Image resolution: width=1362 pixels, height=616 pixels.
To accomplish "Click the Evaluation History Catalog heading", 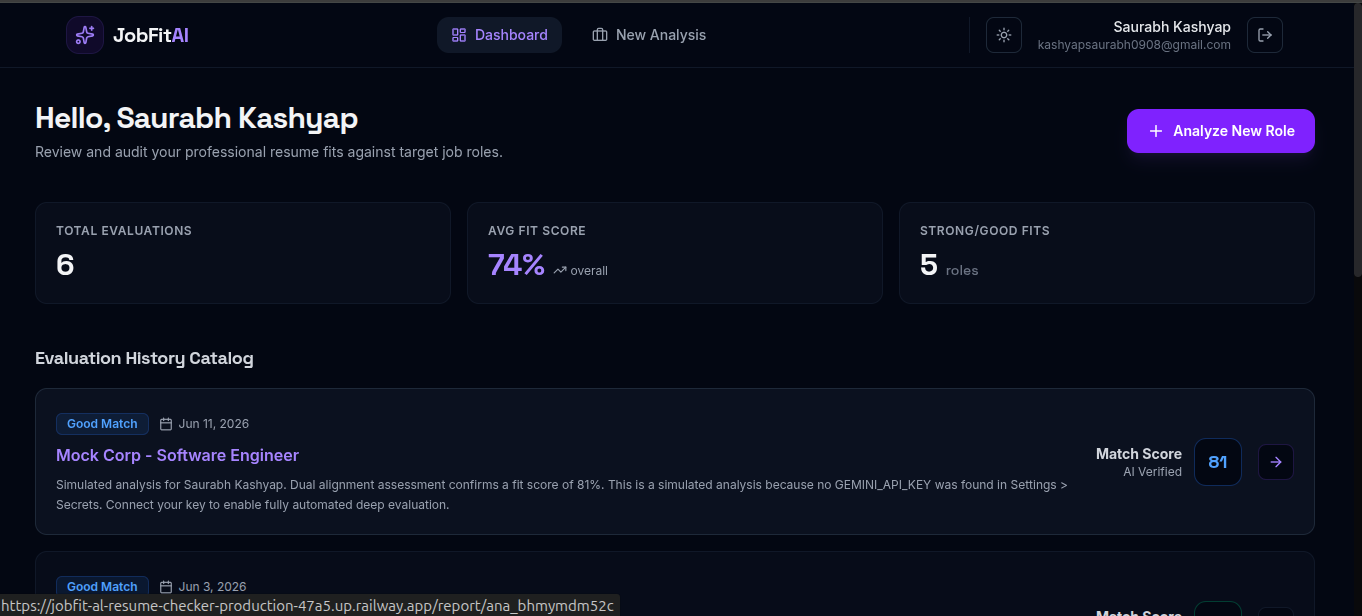I will tap(144, 358).
